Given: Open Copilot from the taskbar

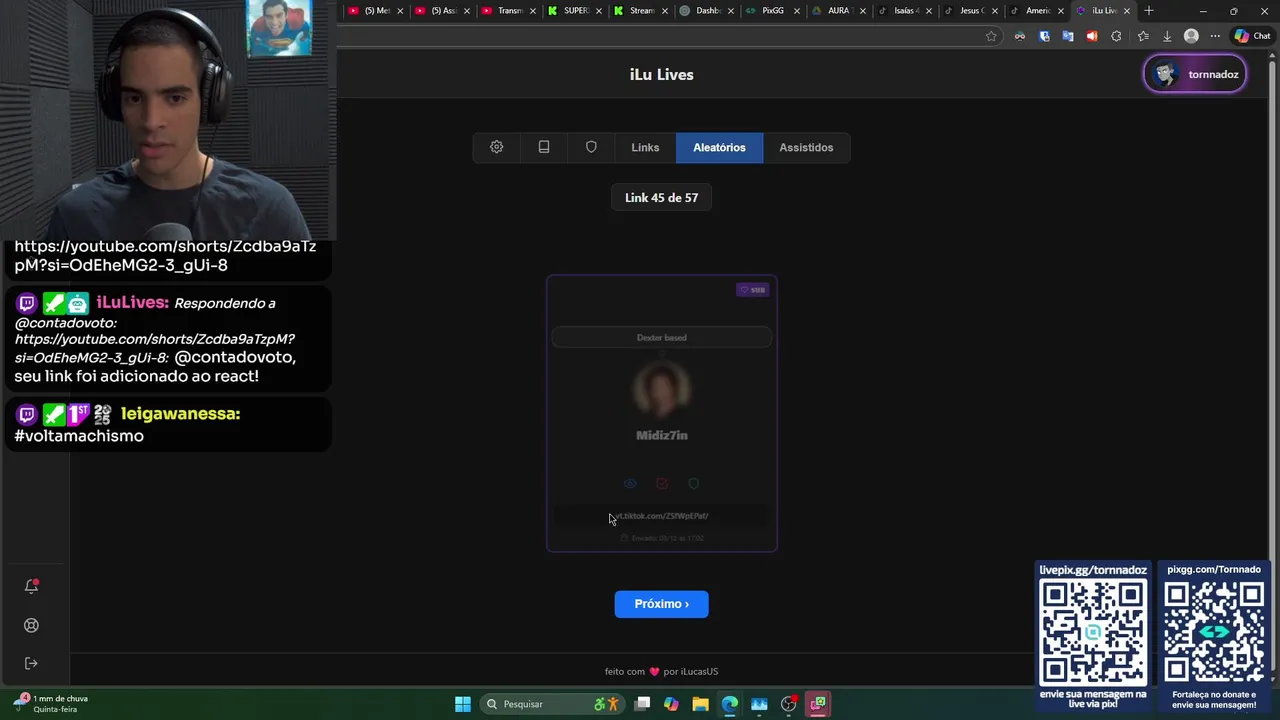Looking at the screenshot, I should [x=671, y=704].
